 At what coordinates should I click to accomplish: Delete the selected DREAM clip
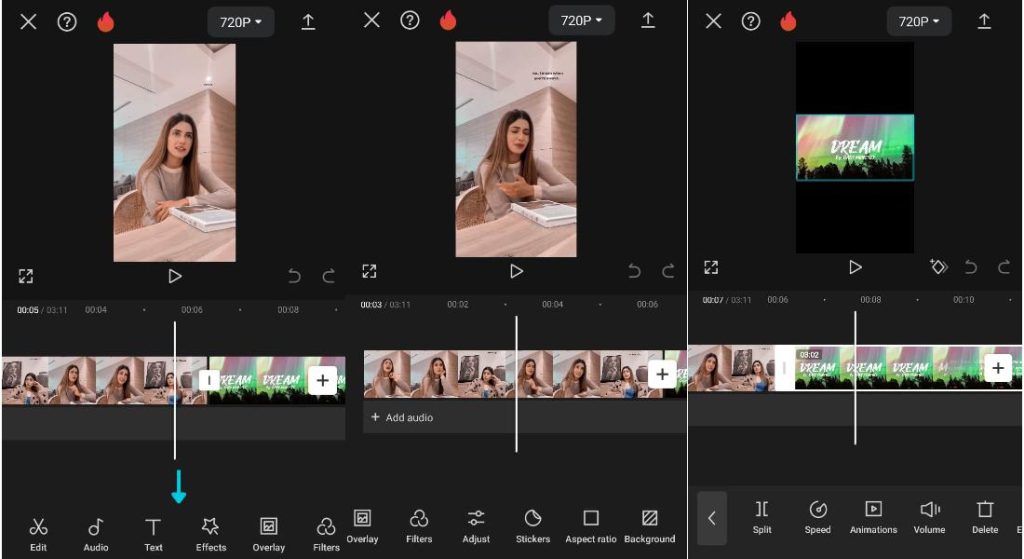[x=985, y=518]
